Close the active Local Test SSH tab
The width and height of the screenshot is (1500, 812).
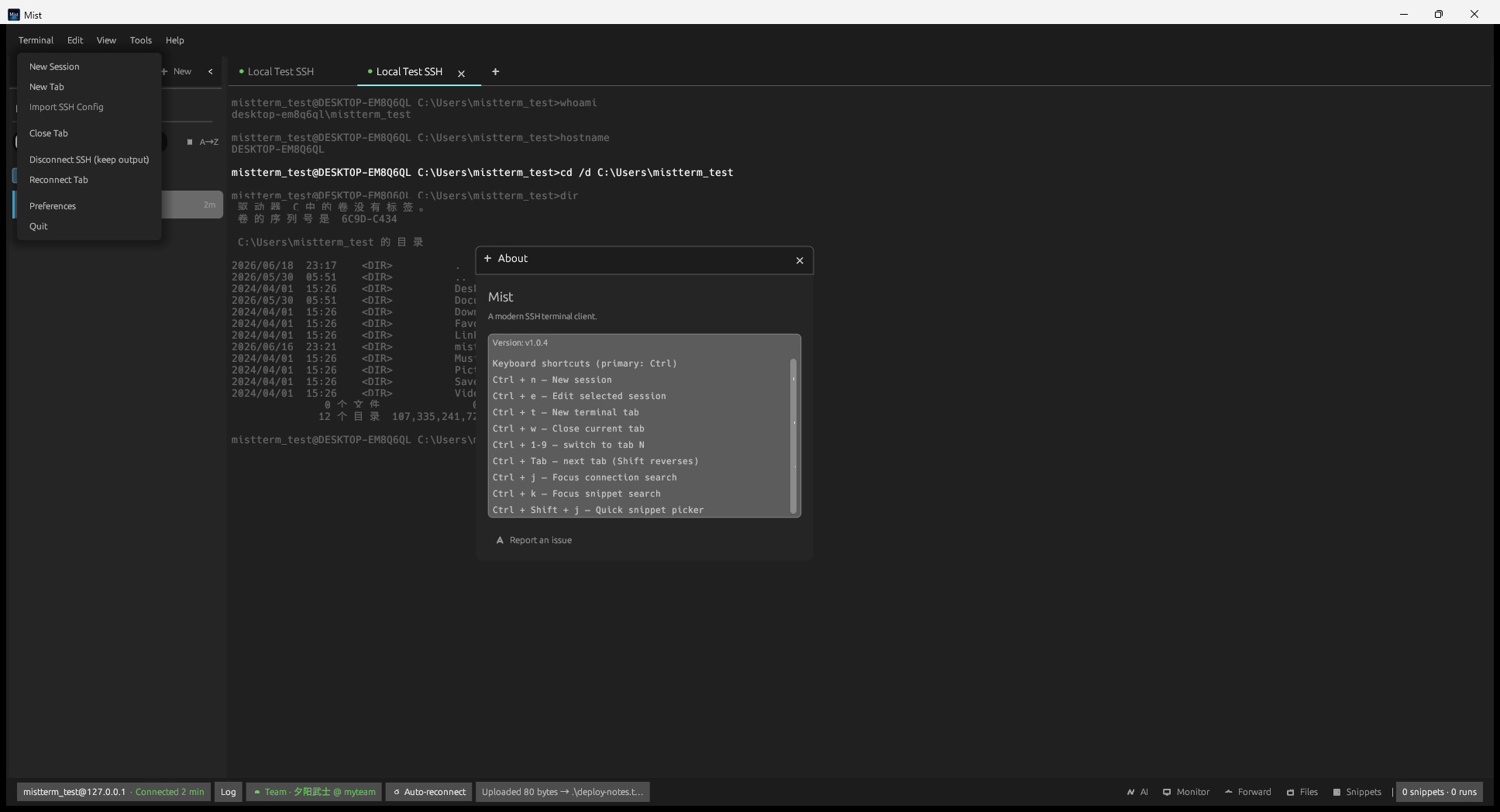tap(461, 74)
